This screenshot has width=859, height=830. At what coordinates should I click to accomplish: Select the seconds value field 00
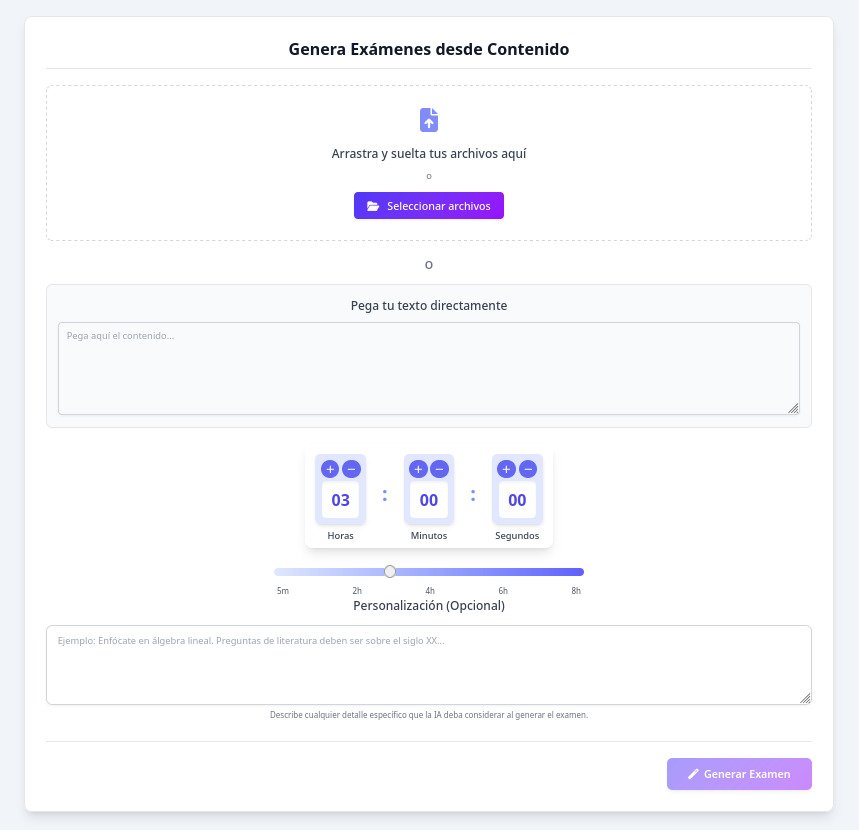[517, 500]
